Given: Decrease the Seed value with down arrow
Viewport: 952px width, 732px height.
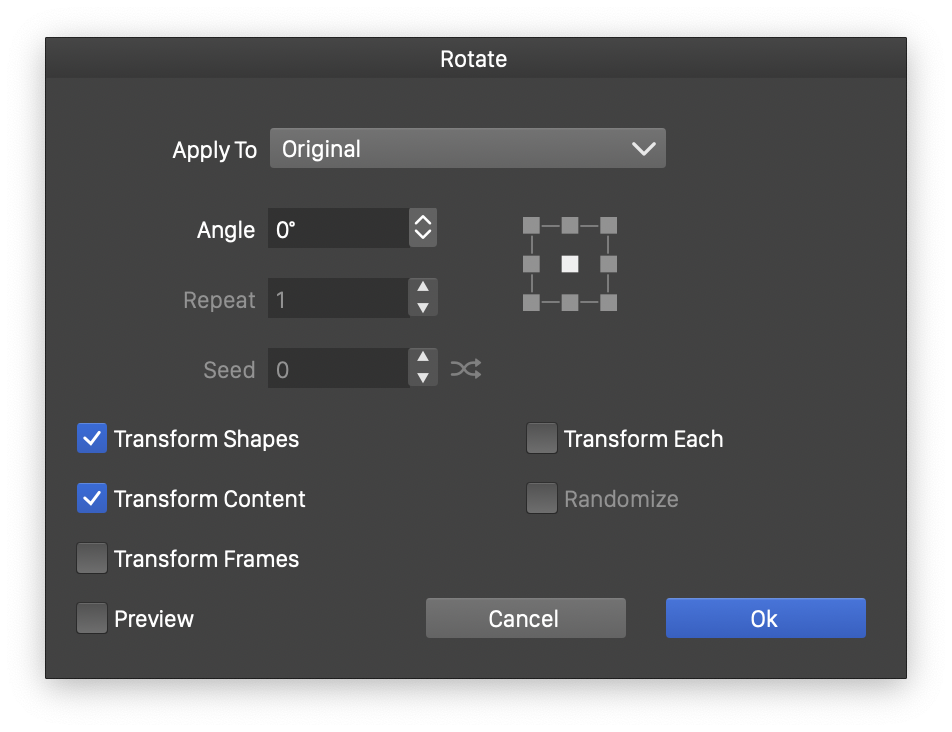Looking at the screenshot, I should point(423,378).
